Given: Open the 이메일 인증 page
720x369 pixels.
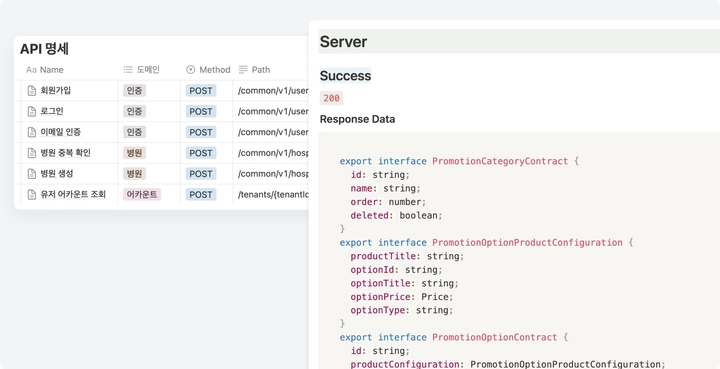Looking at the screenshot, I should (x=61, y=132).
